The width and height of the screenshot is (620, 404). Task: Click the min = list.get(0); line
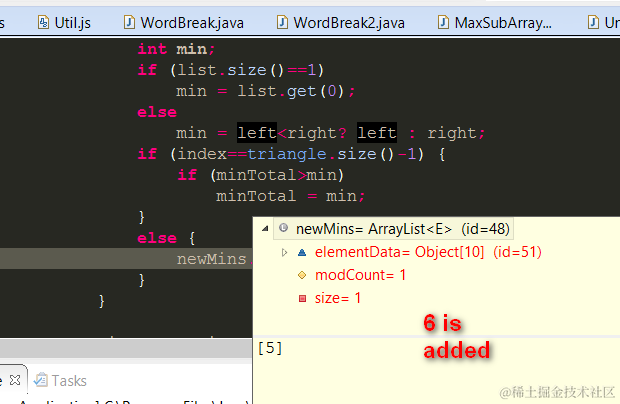click(266, 91)
